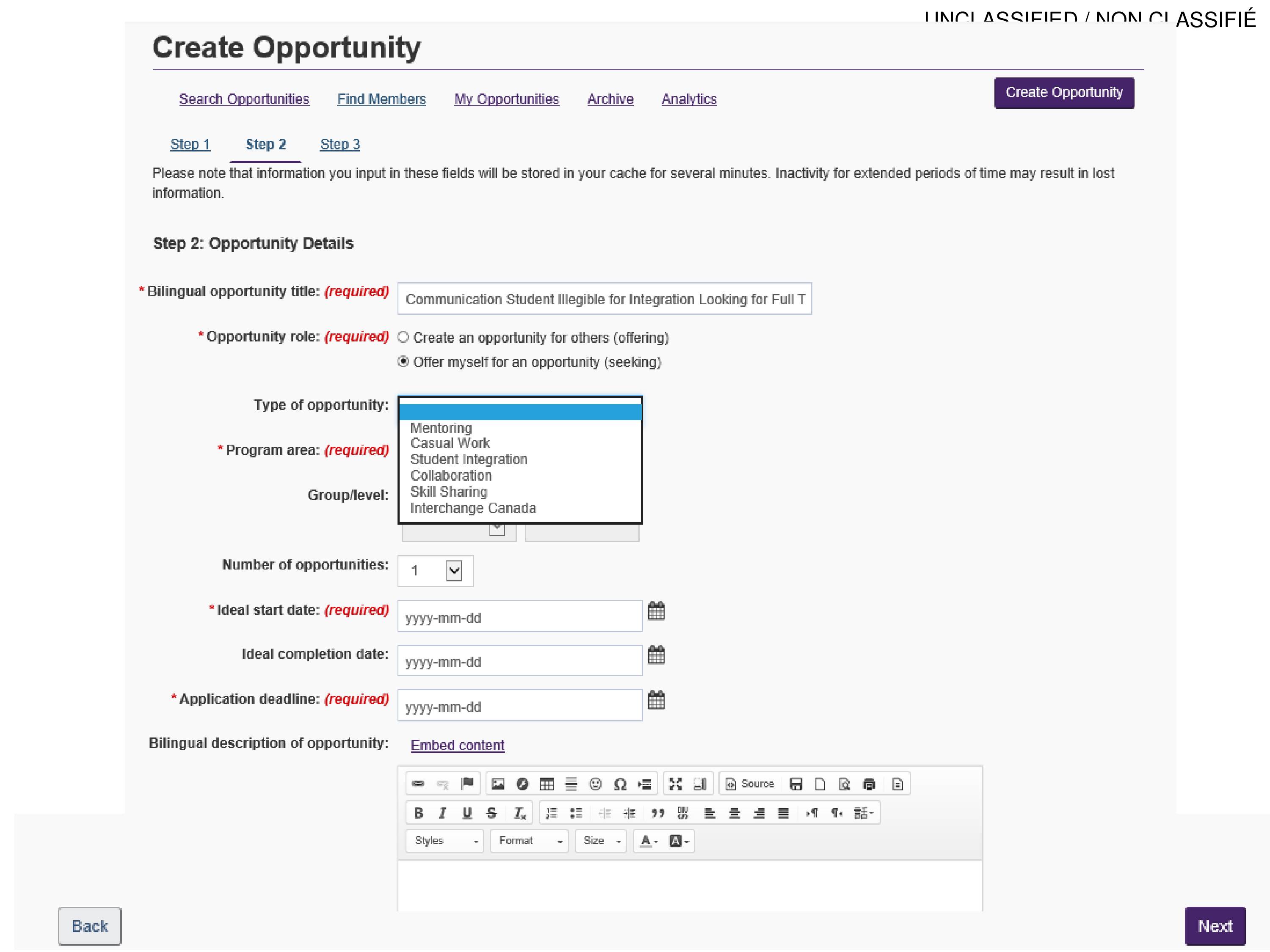This screenshot has width=1270, height=952.
Task: Justify text in the editor
Action: tap(783, 813)
